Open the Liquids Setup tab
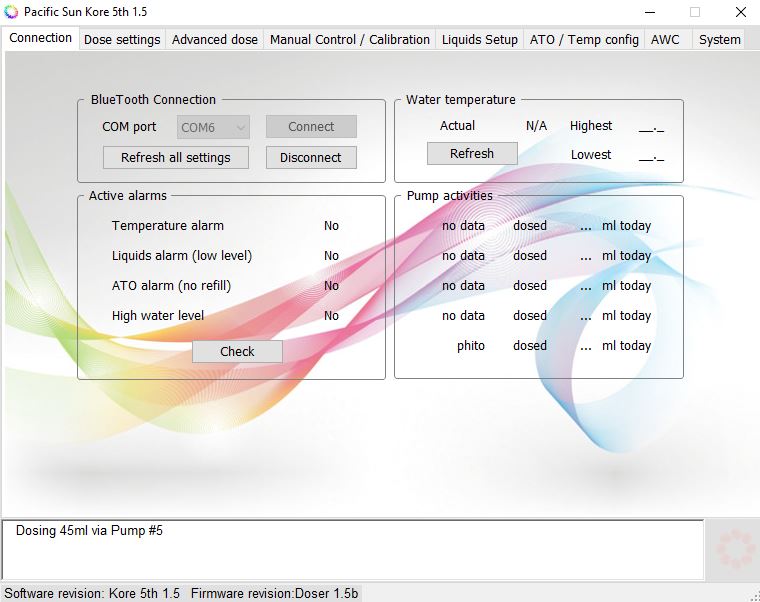The image size is (760, 602). (479, 40)
